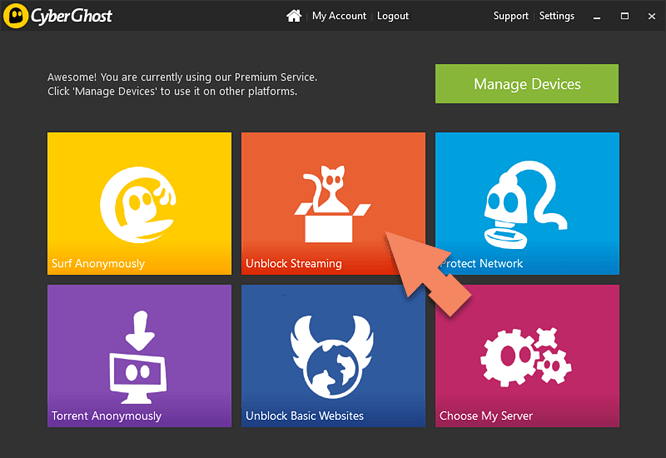666x458 pixels.
Task: Click the Unblock Streaming label
Action: coord(293,263)
